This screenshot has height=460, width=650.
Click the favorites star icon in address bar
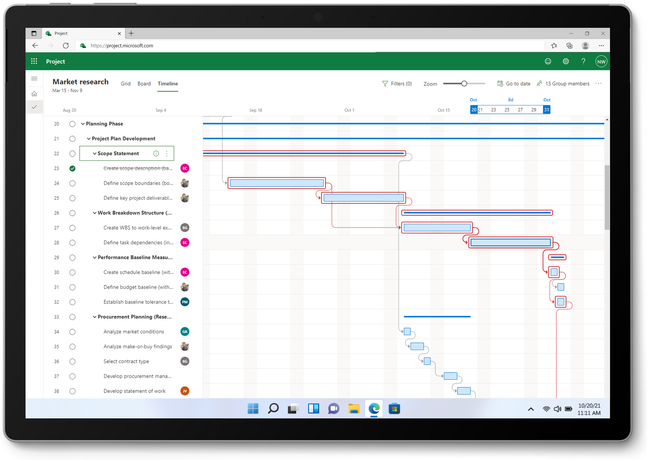[554, 46]
